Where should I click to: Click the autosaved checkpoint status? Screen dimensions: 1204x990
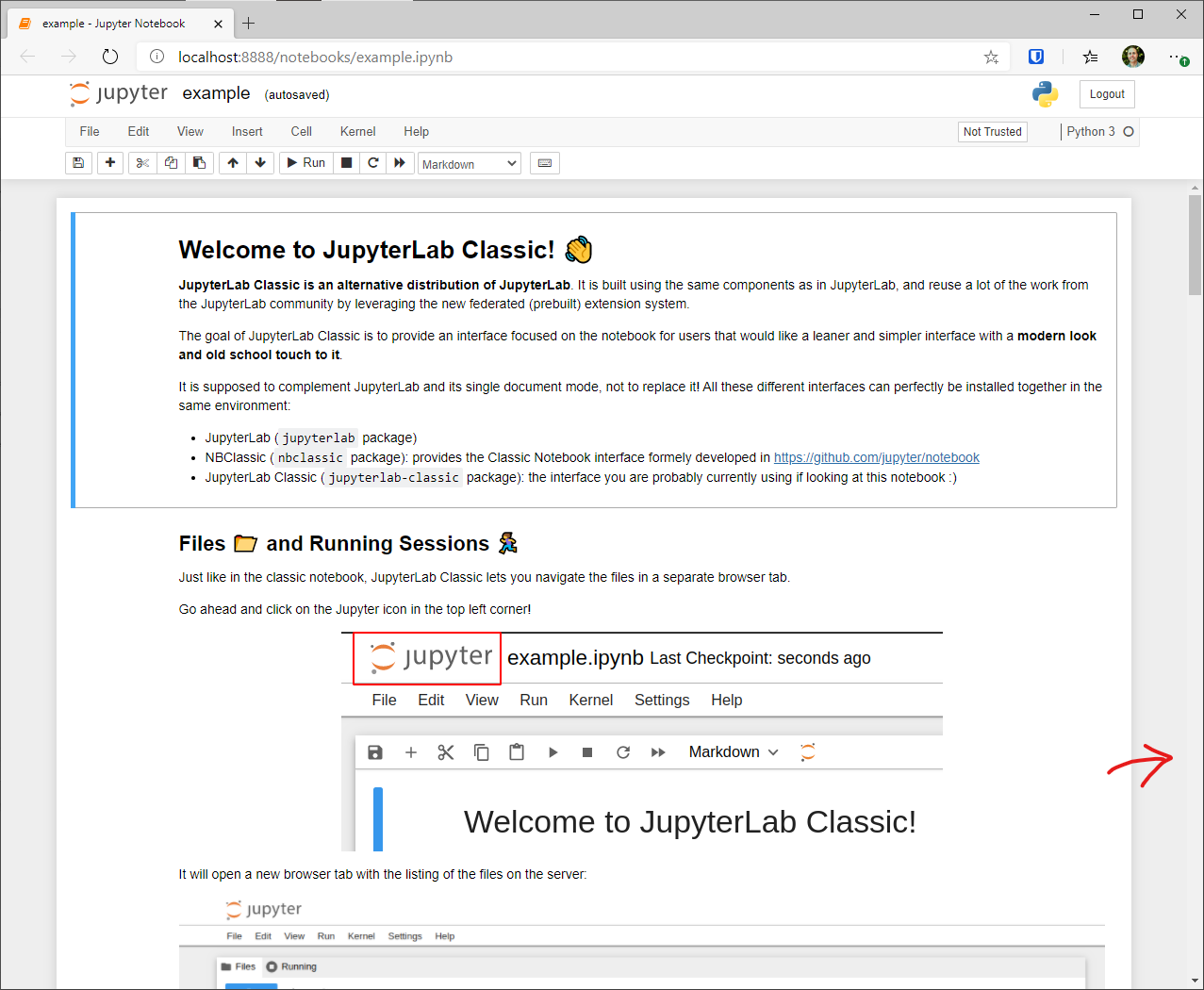click(x=297, y=95)
